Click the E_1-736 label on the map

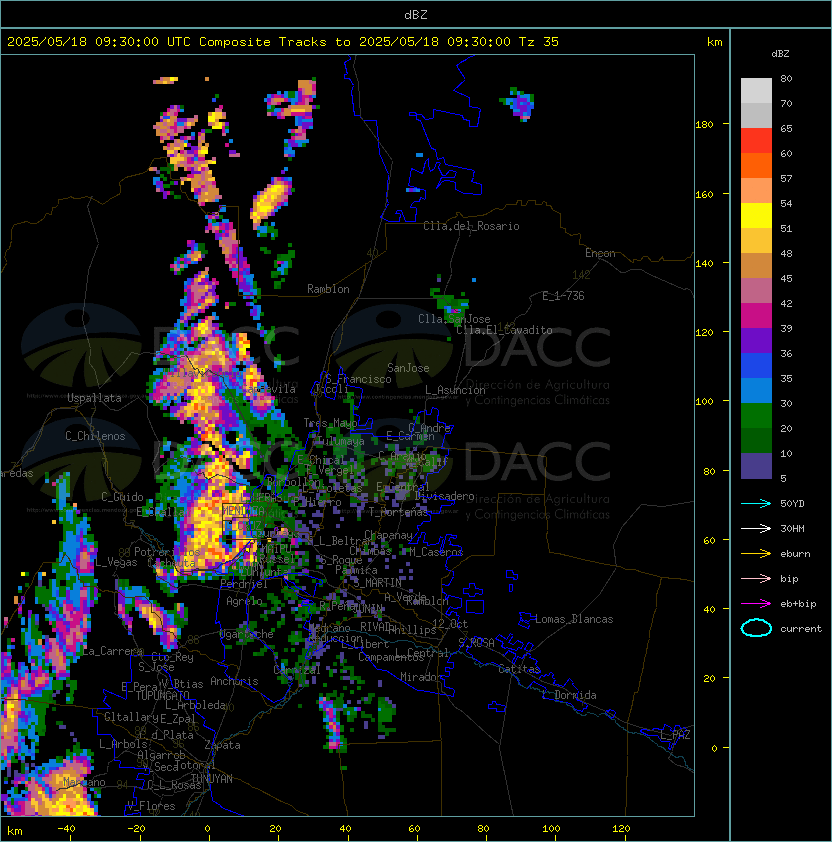click(563, 296)
